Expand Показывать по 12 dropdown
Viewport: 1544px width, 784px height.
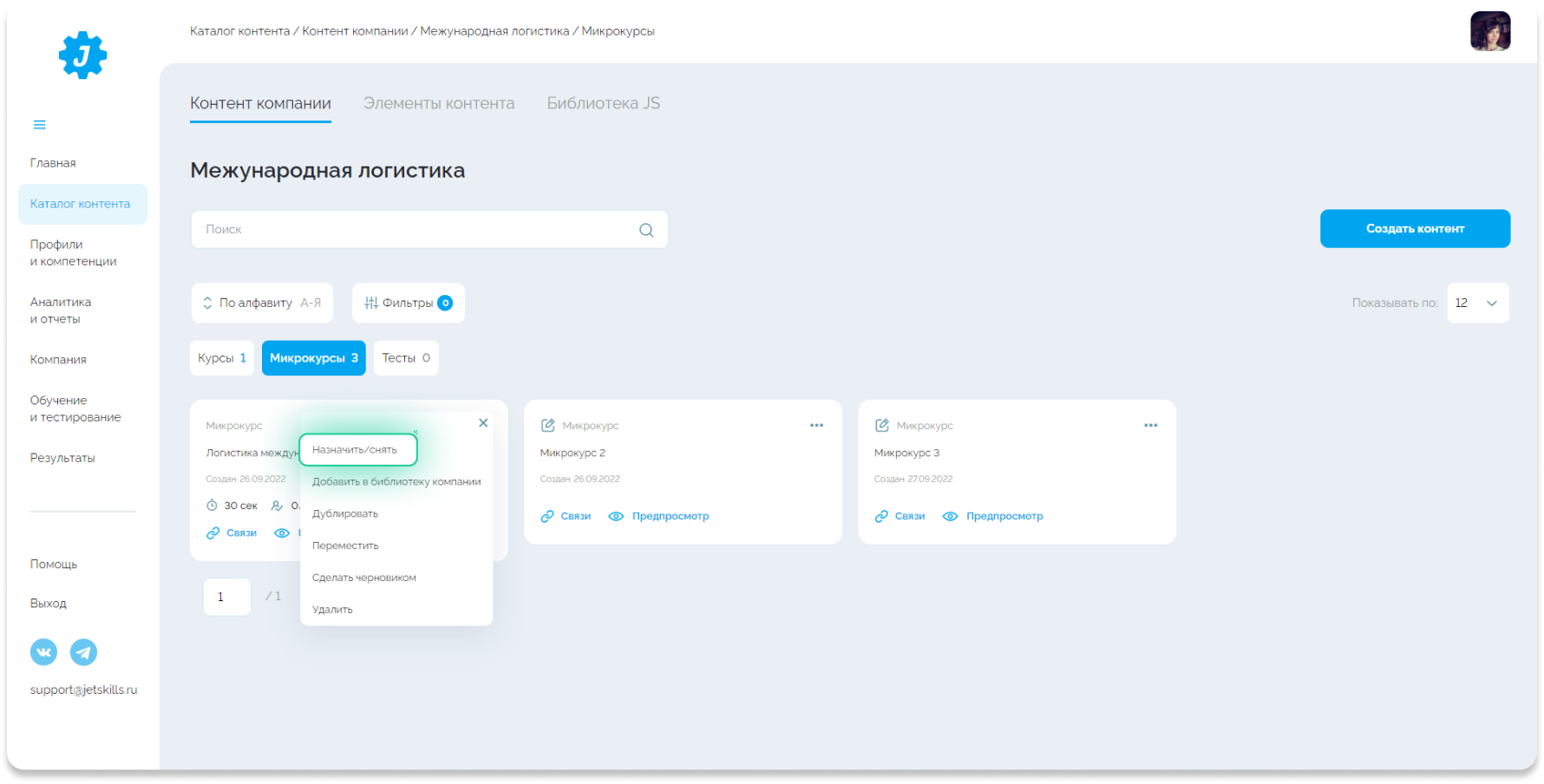tap(1478, 303)
